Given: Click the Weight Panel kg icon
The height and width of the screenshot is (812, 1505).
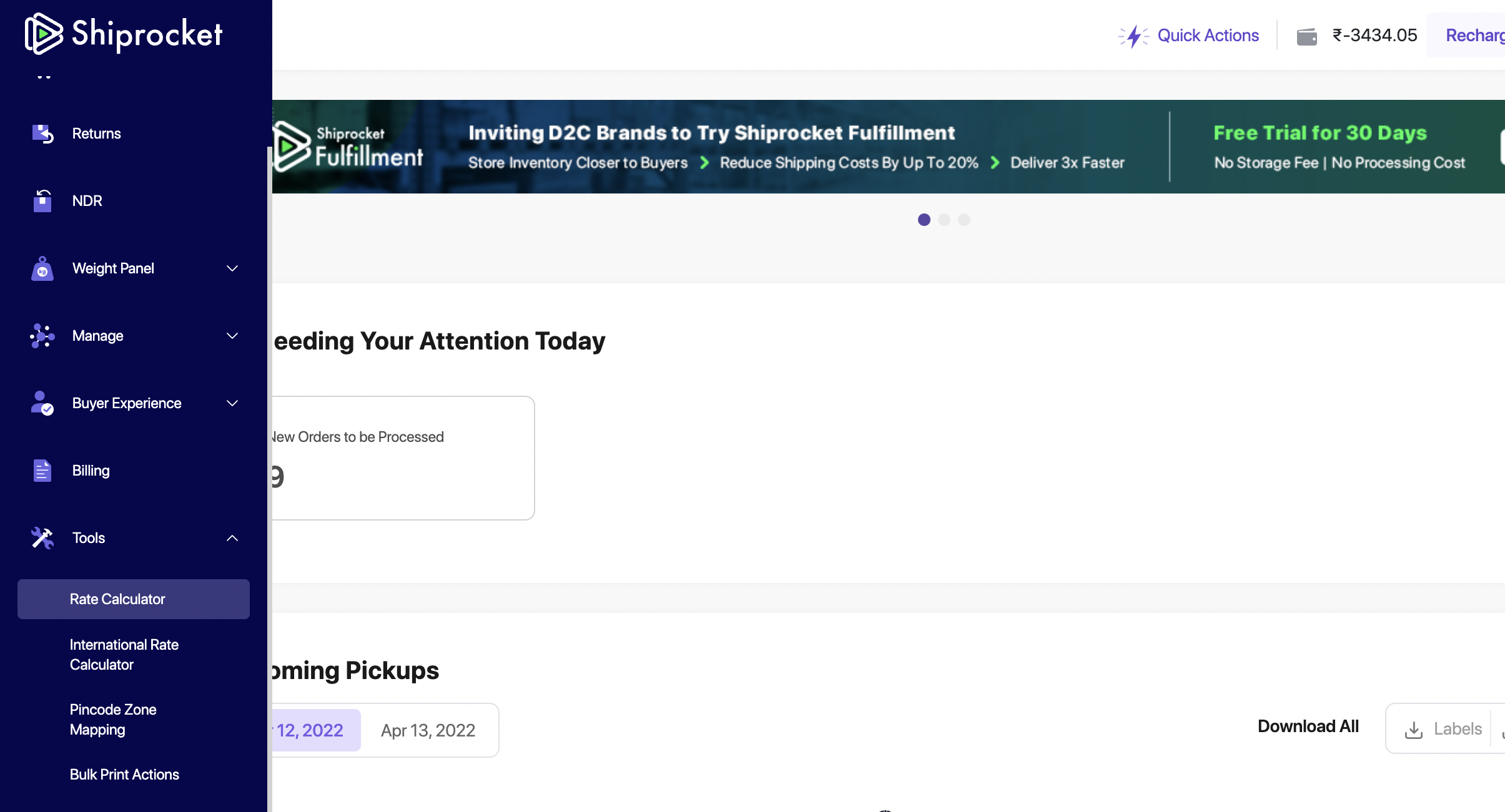Looking at the screenshot, I should [x=42, y=268].
